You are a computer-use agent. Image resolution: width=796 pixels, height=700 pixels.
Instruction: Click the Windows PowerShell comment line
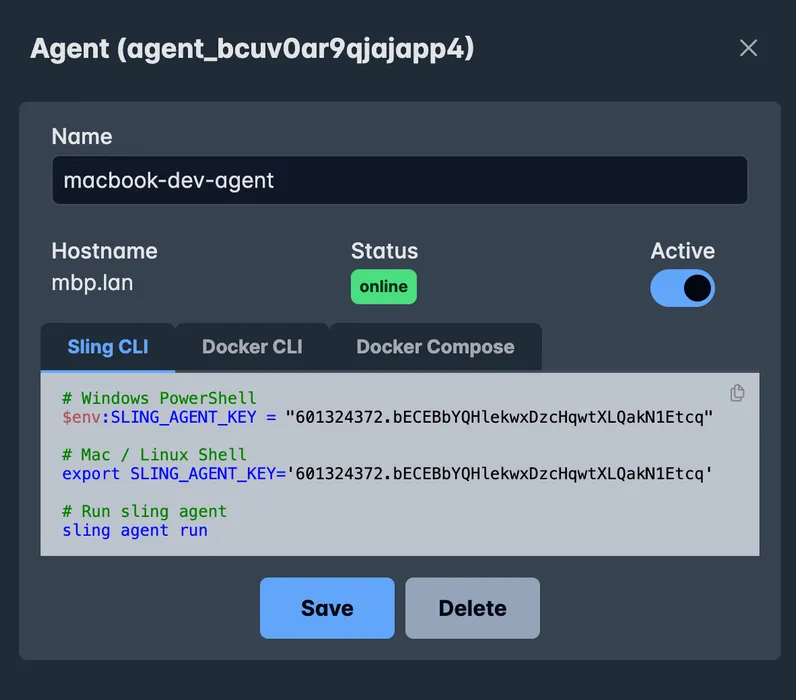[159, 398]
